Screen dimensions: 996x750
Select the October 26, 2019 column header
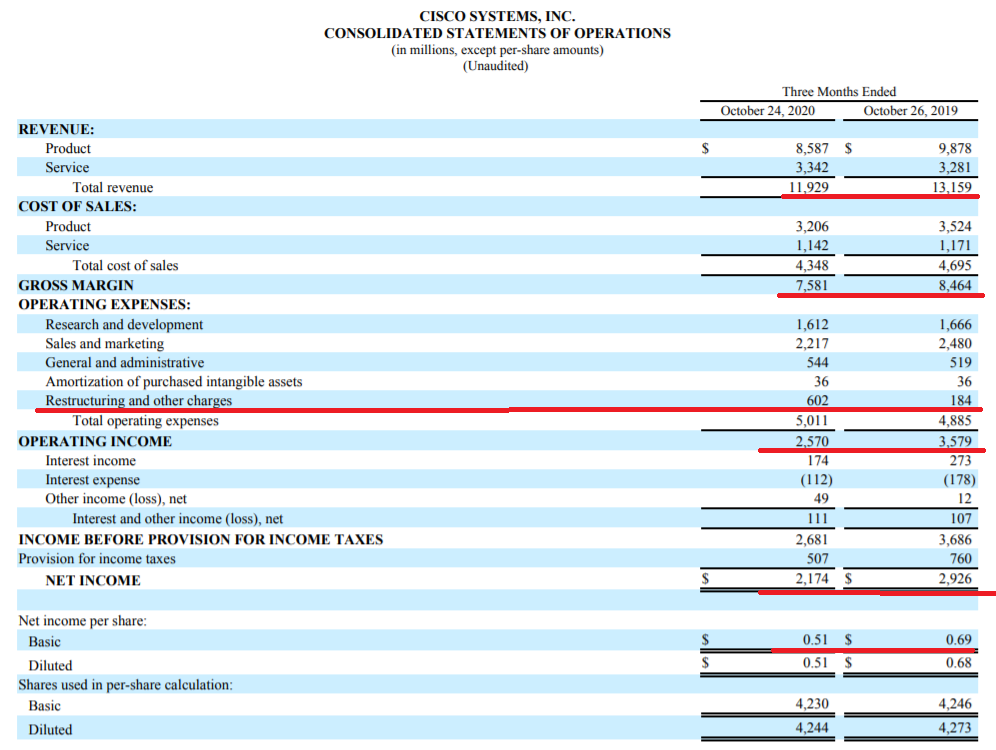tap(910, 110)
